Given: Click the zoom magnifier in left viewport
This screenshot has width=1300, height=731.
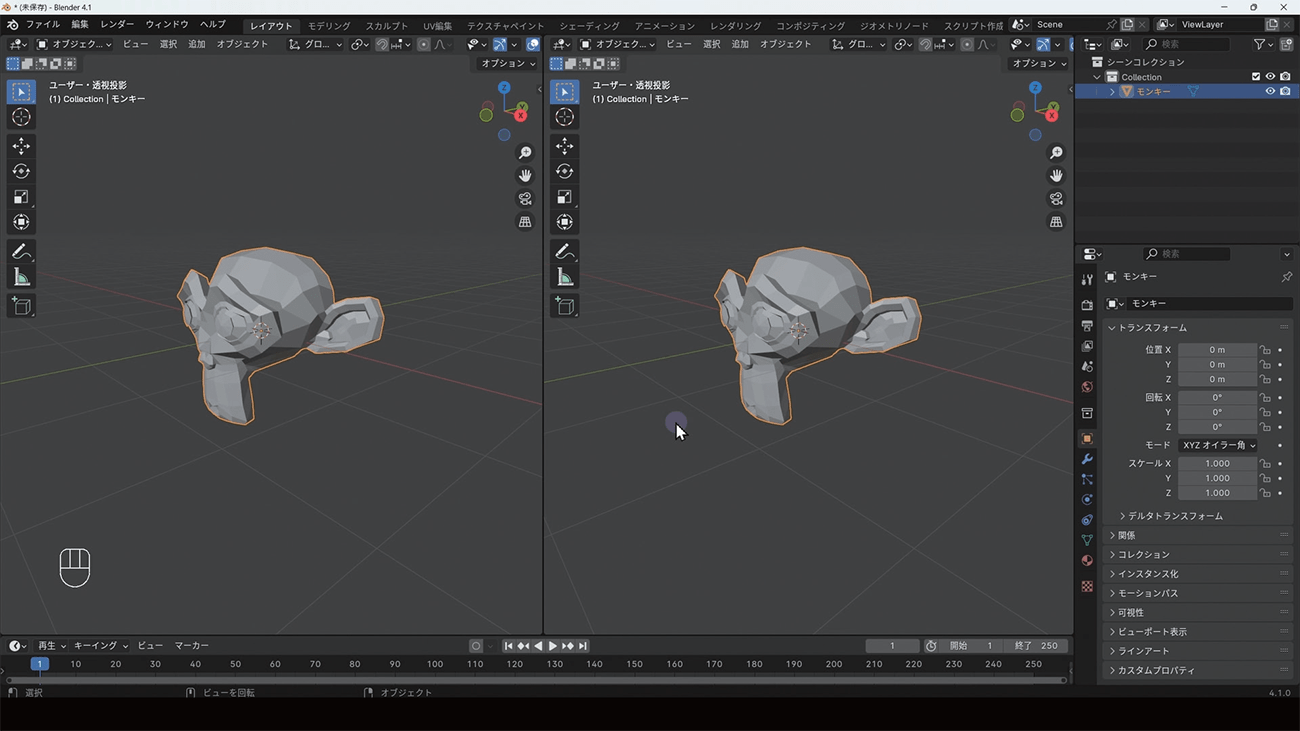Looking at the screenshot, I should [525, 153].
